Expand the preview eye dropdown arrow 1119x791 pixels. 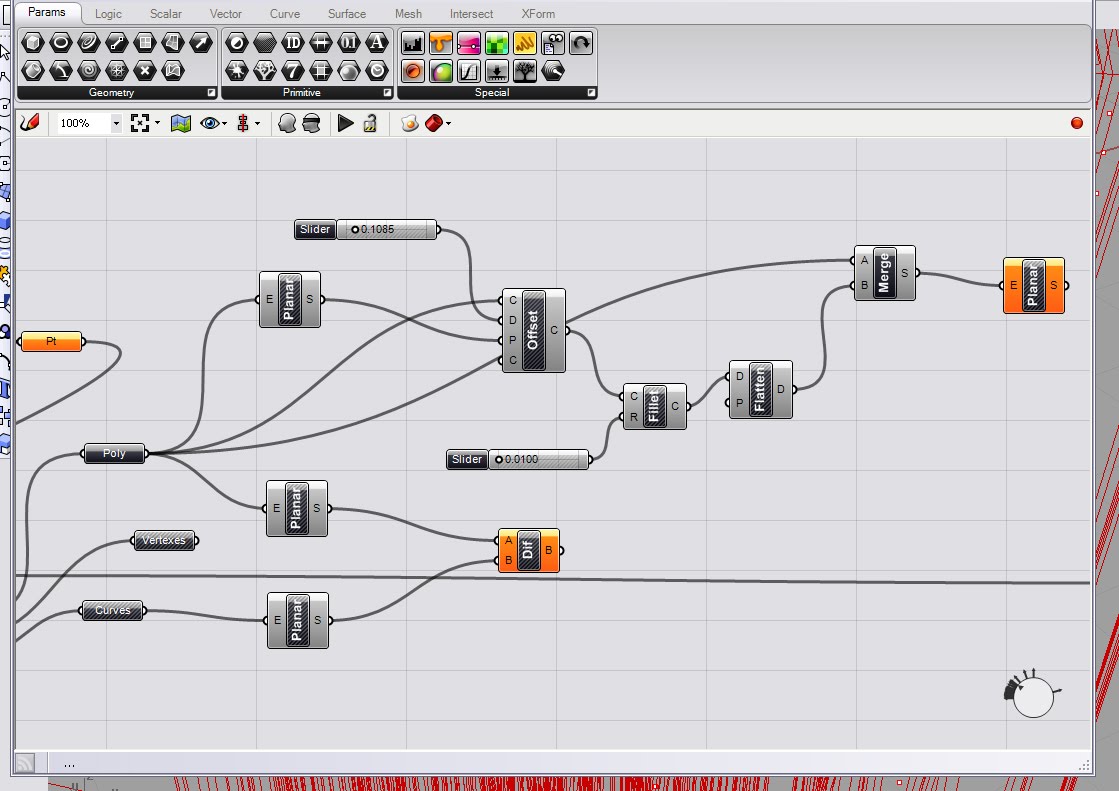[225, 124]
